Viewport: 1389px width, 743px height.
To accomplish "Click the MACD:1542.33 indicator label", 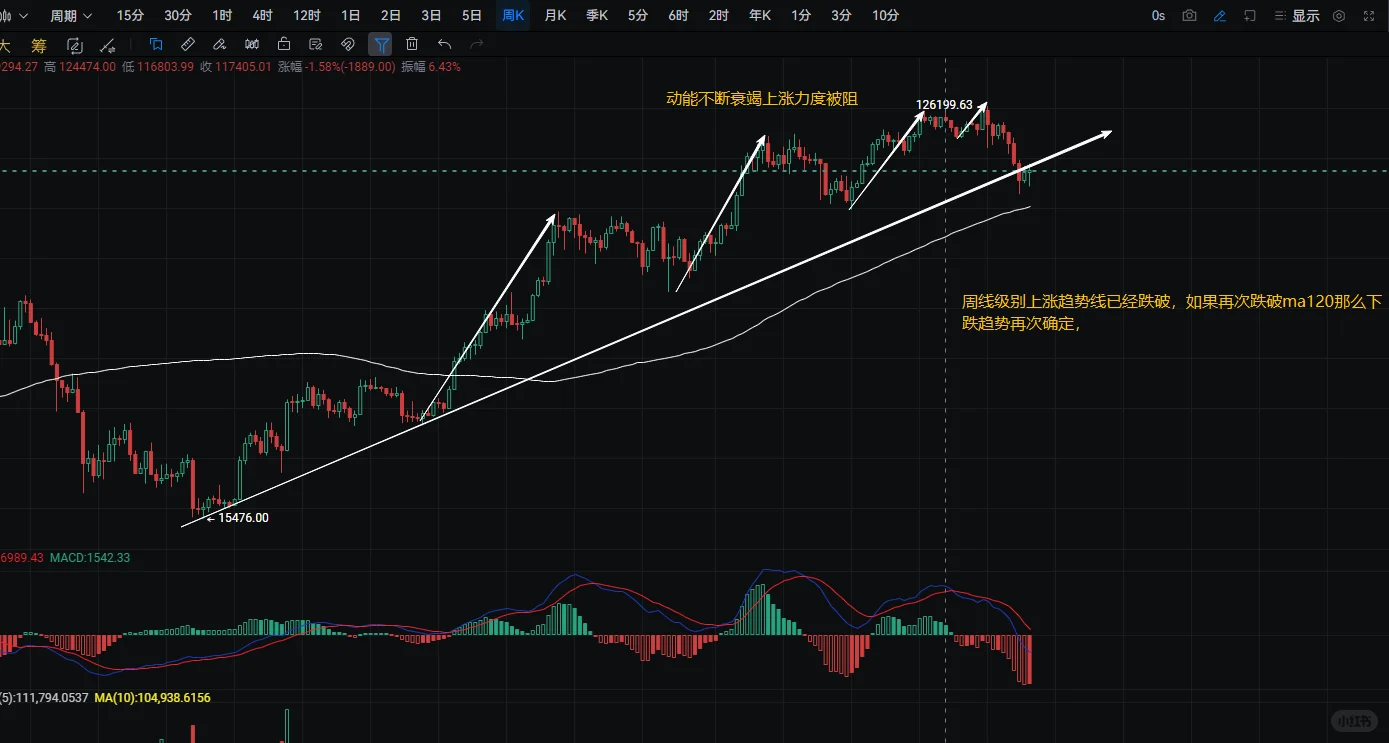I will tap(88, 557).
